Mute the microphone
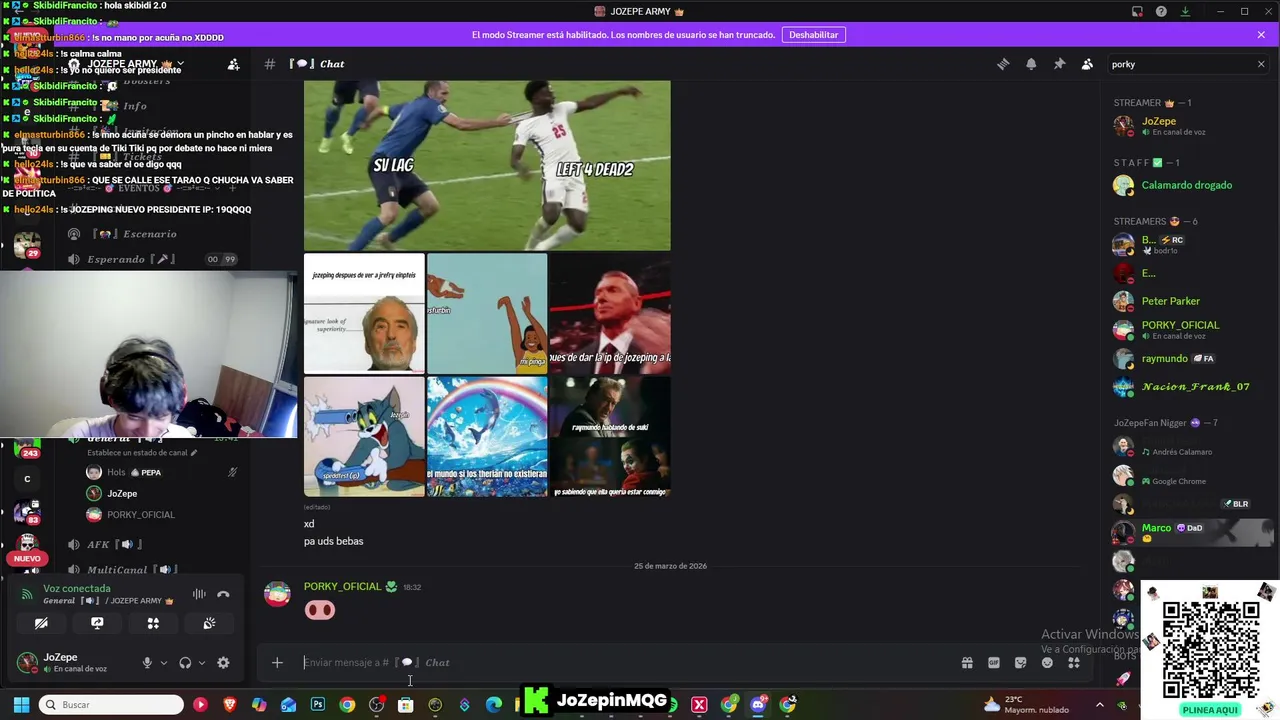 pyautogui.click(x=147, y=662)
